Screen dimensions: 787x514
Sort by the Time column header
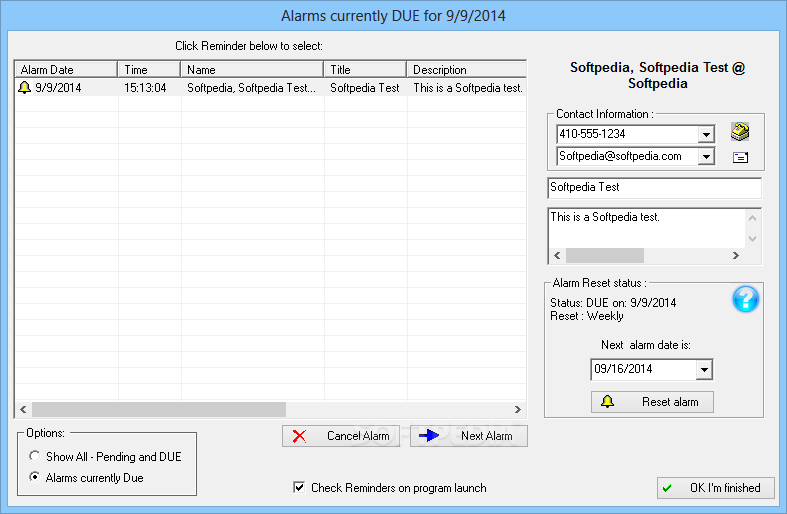pyautogui.click(x=149, y=69)
